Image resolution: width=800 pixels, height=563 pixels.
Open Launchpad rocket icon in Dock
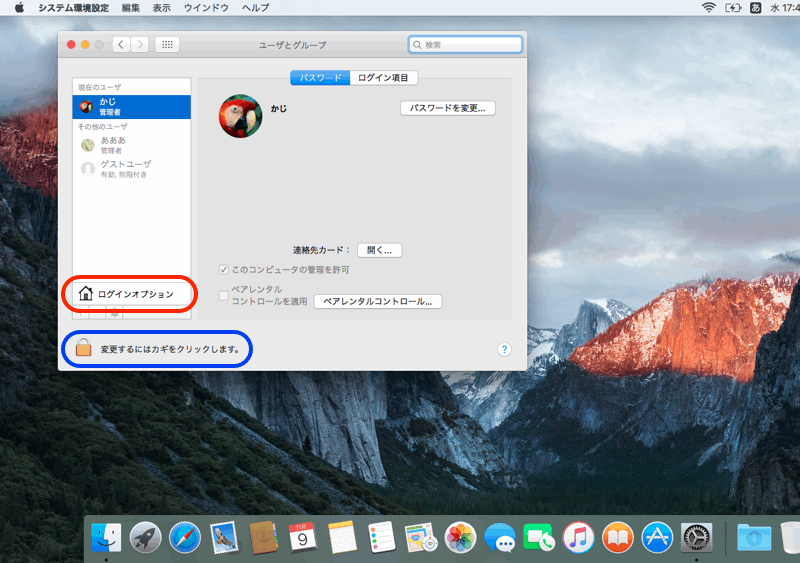[146, 537]
